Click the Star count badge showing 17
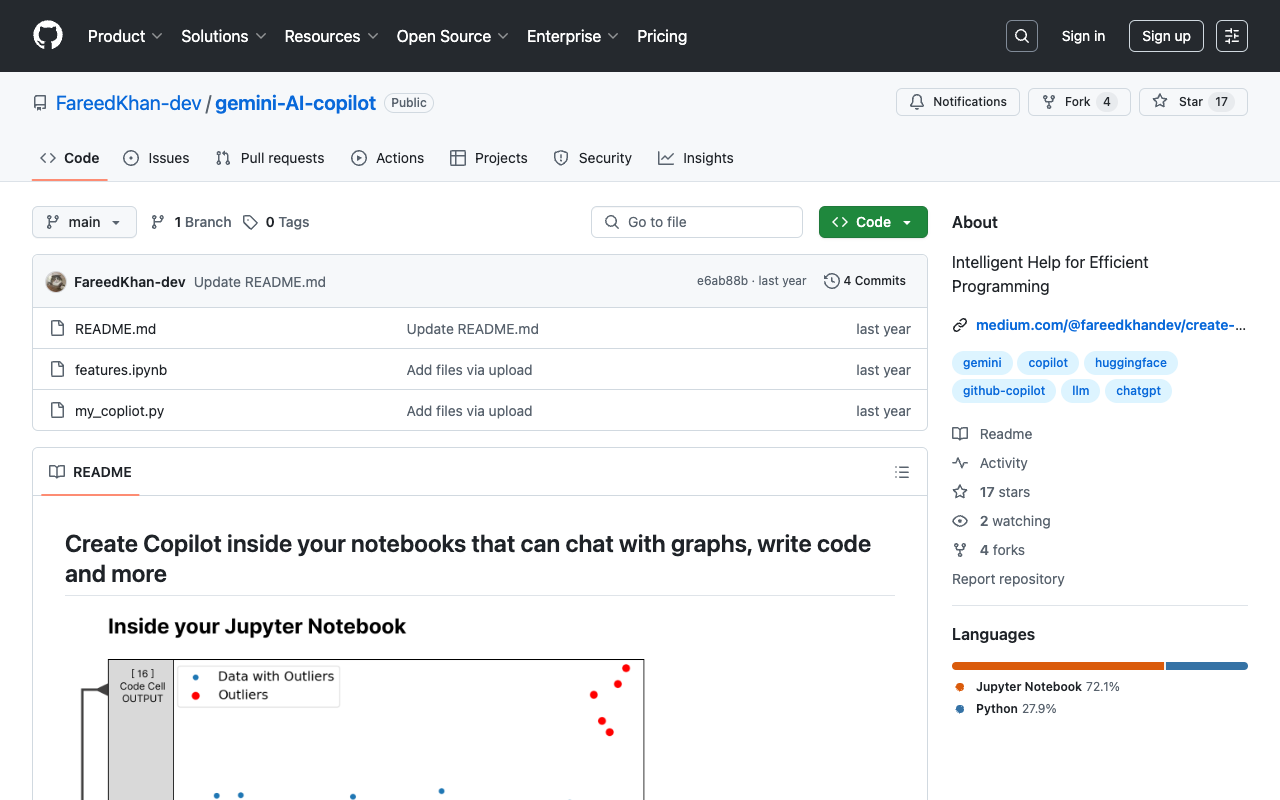Image resolution: width=1280 pixels, height=800 pixels. click(1221, 102)
